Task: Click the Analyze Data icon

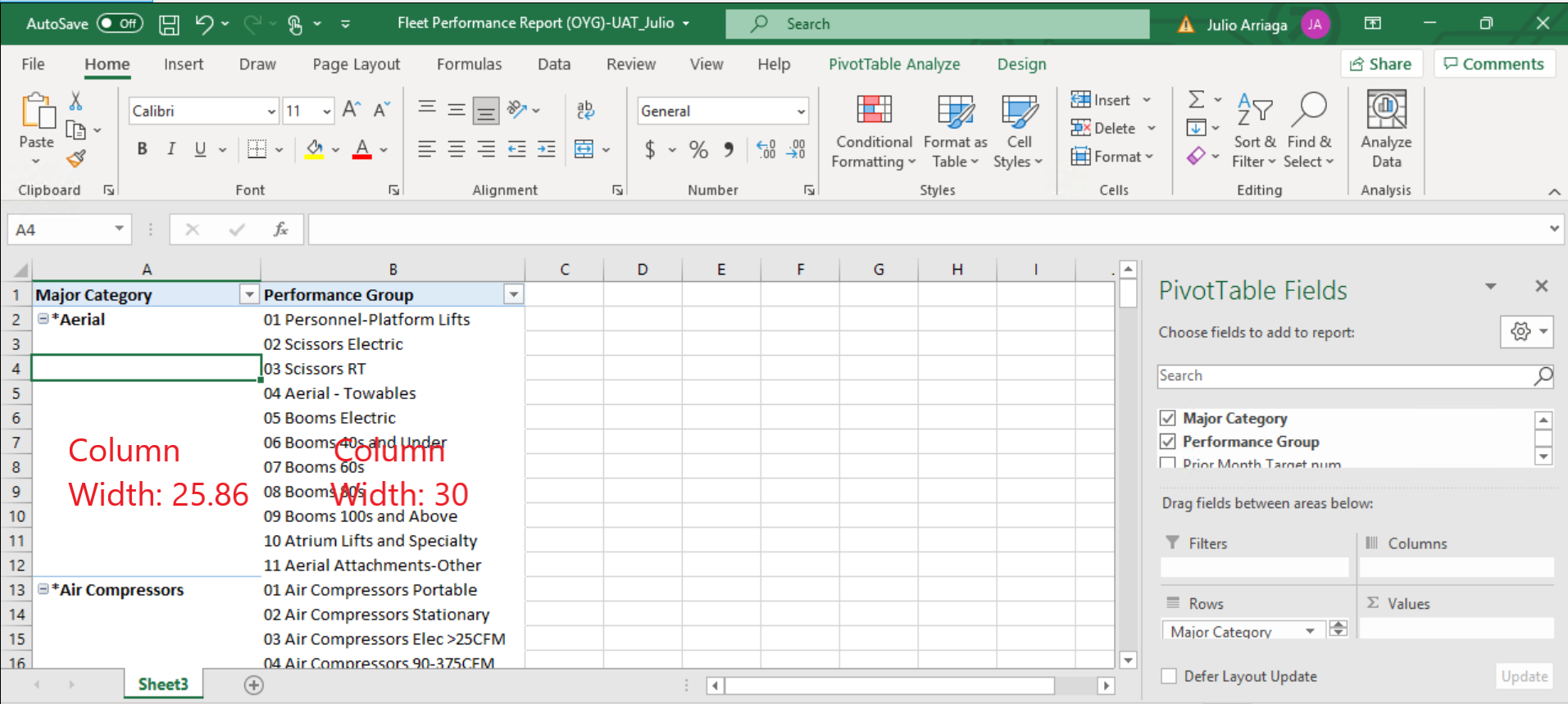Action: 1385,131
